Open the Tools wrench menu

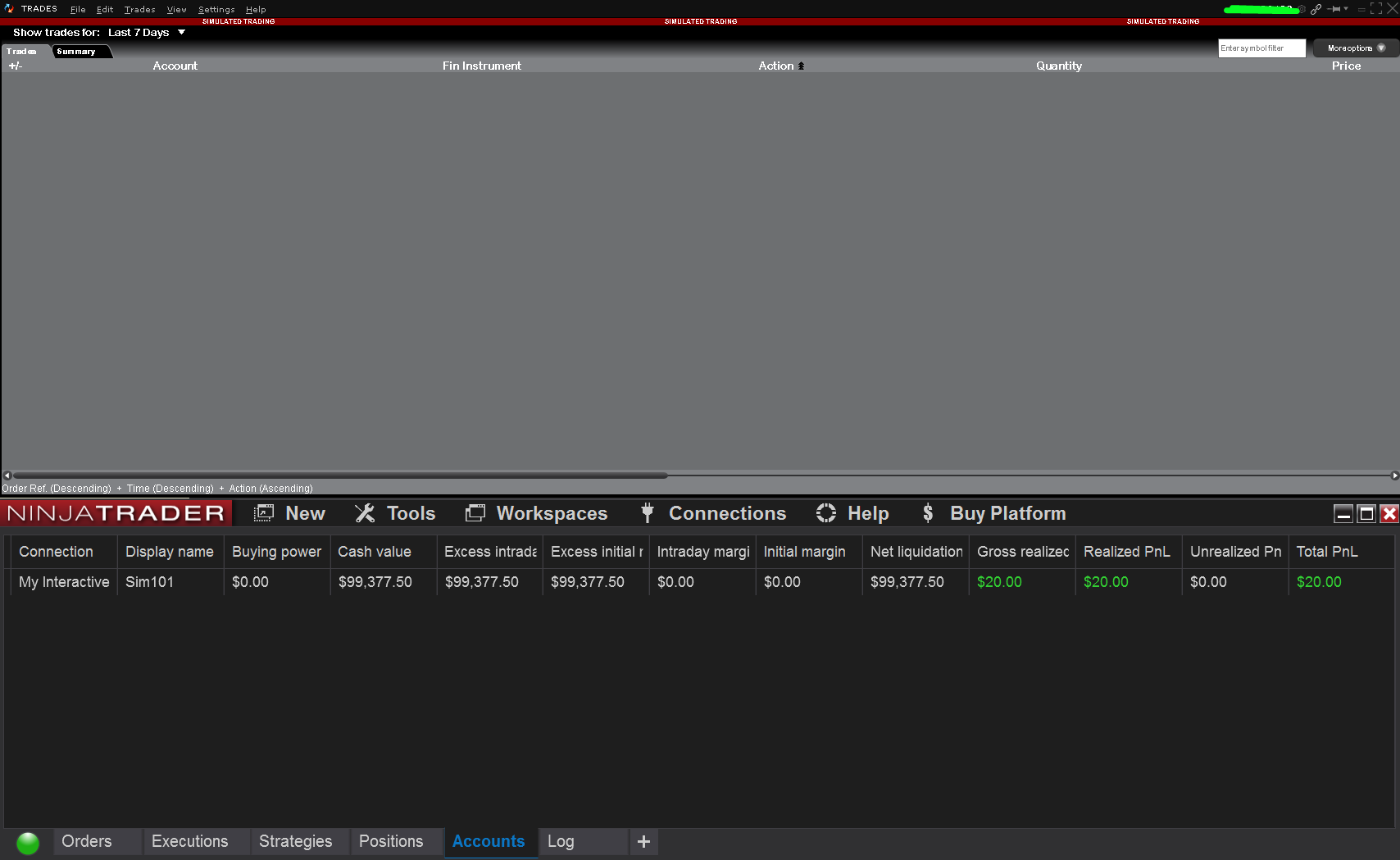click(364, 512)
